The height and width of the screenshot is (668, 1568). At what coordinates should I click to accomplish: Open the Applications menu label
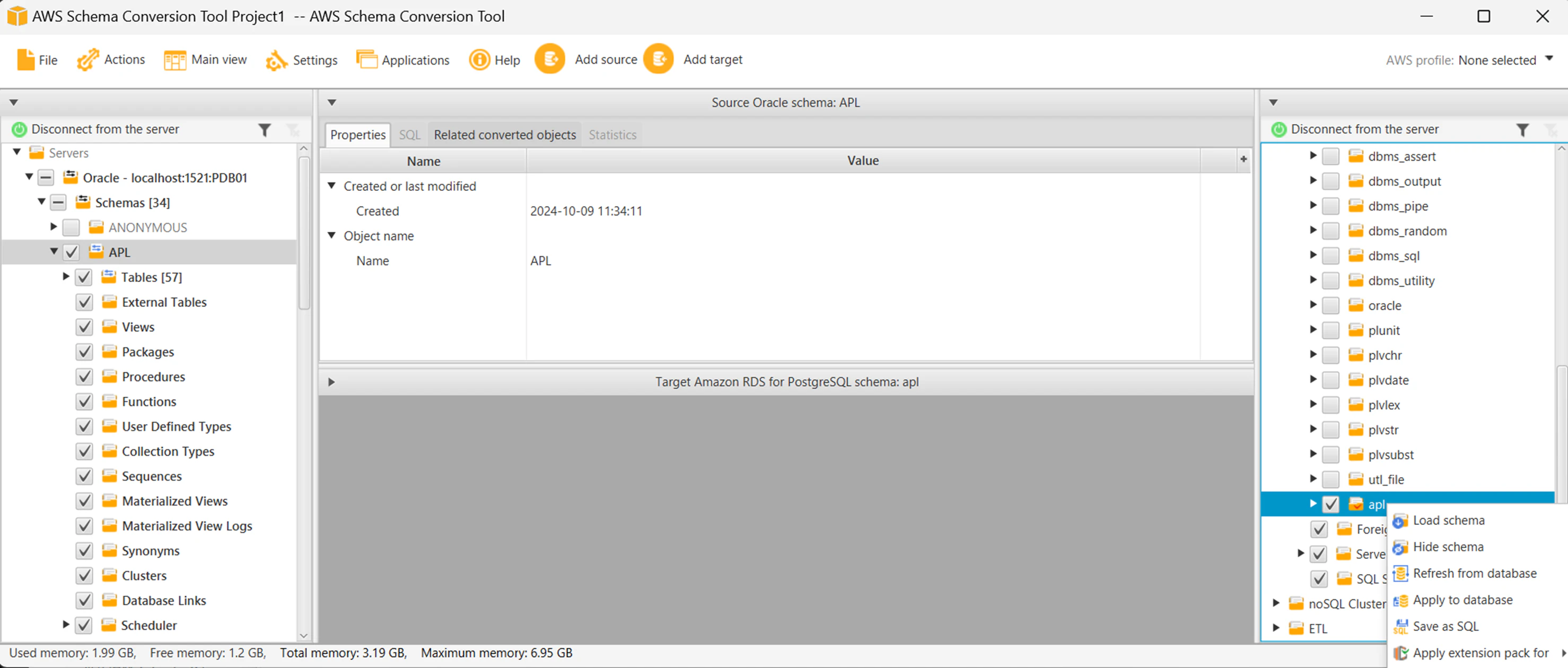coord(416,60)
